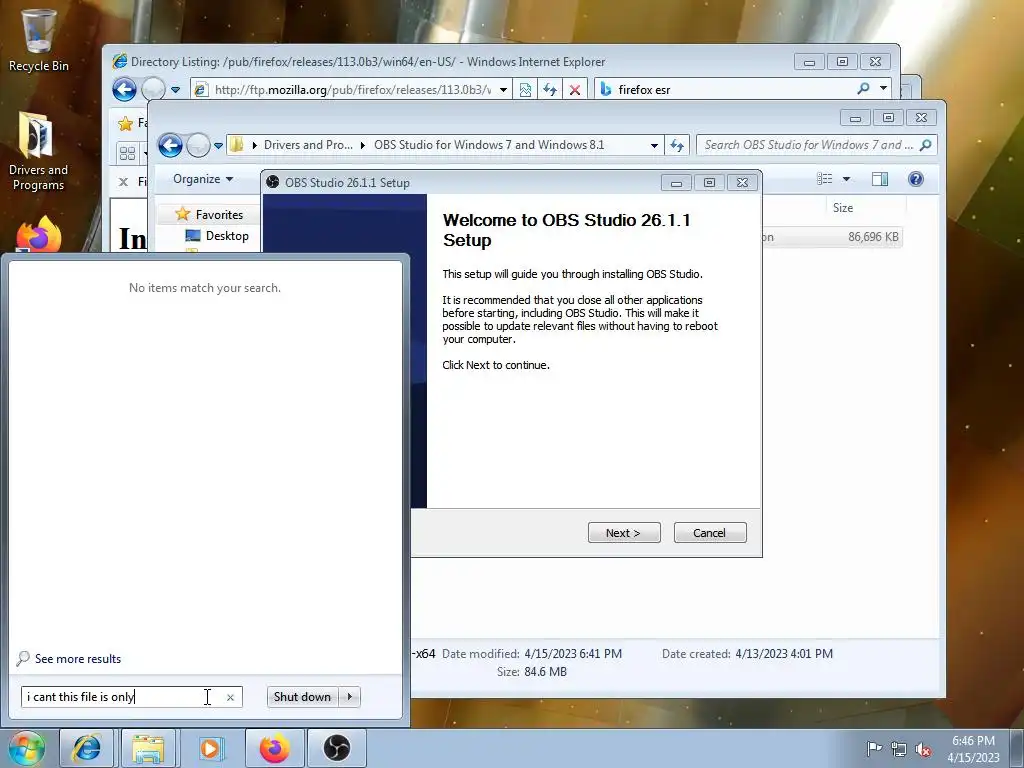Toggle IE compatibility view icon
The height and width of the screenshot is (768, 1024).
(x=525, y=89)
